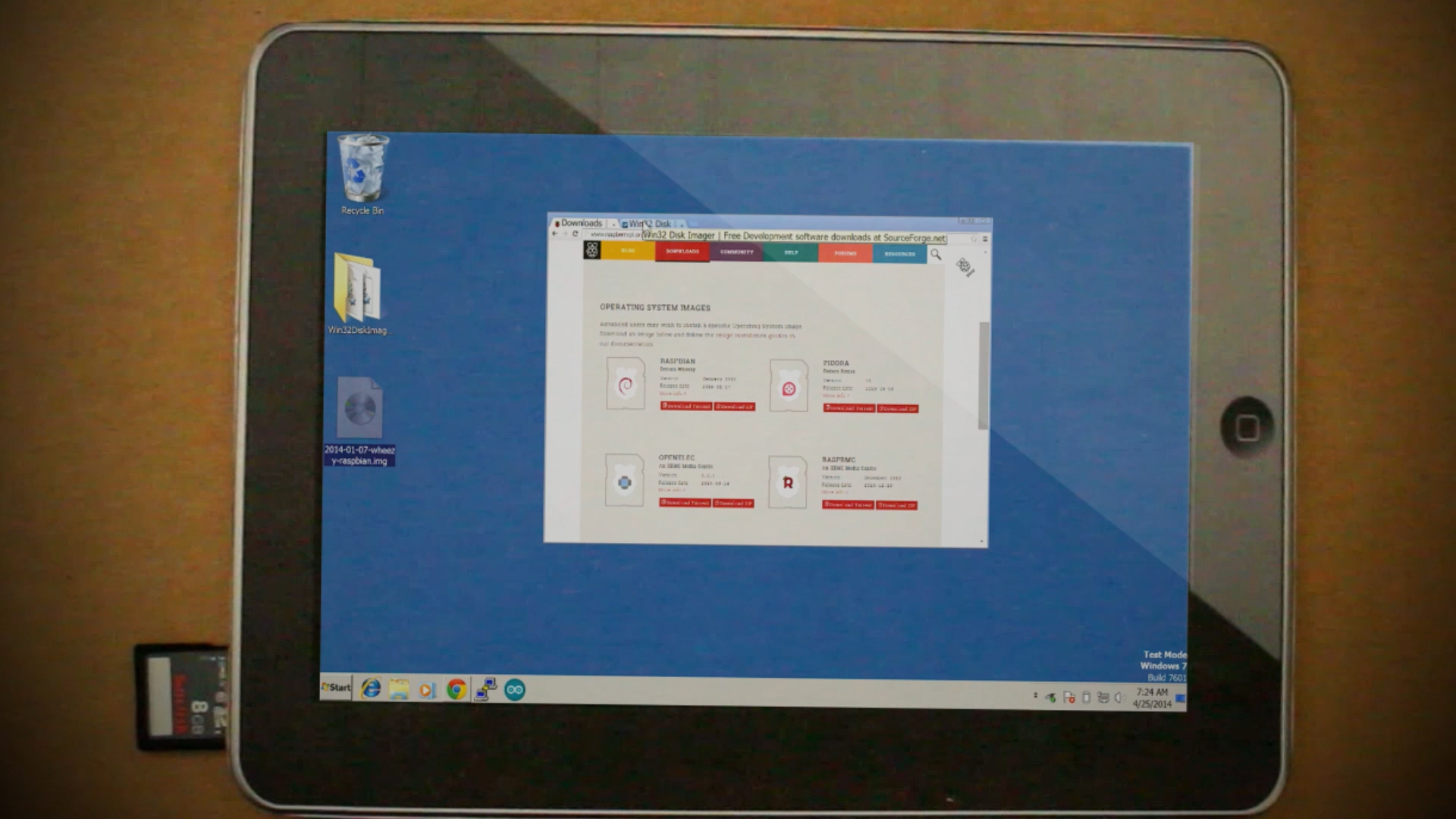This screenshot has width=1456, height=819.
Task: Open More info link under OpenELEC
Action: [x=671, y=491]
